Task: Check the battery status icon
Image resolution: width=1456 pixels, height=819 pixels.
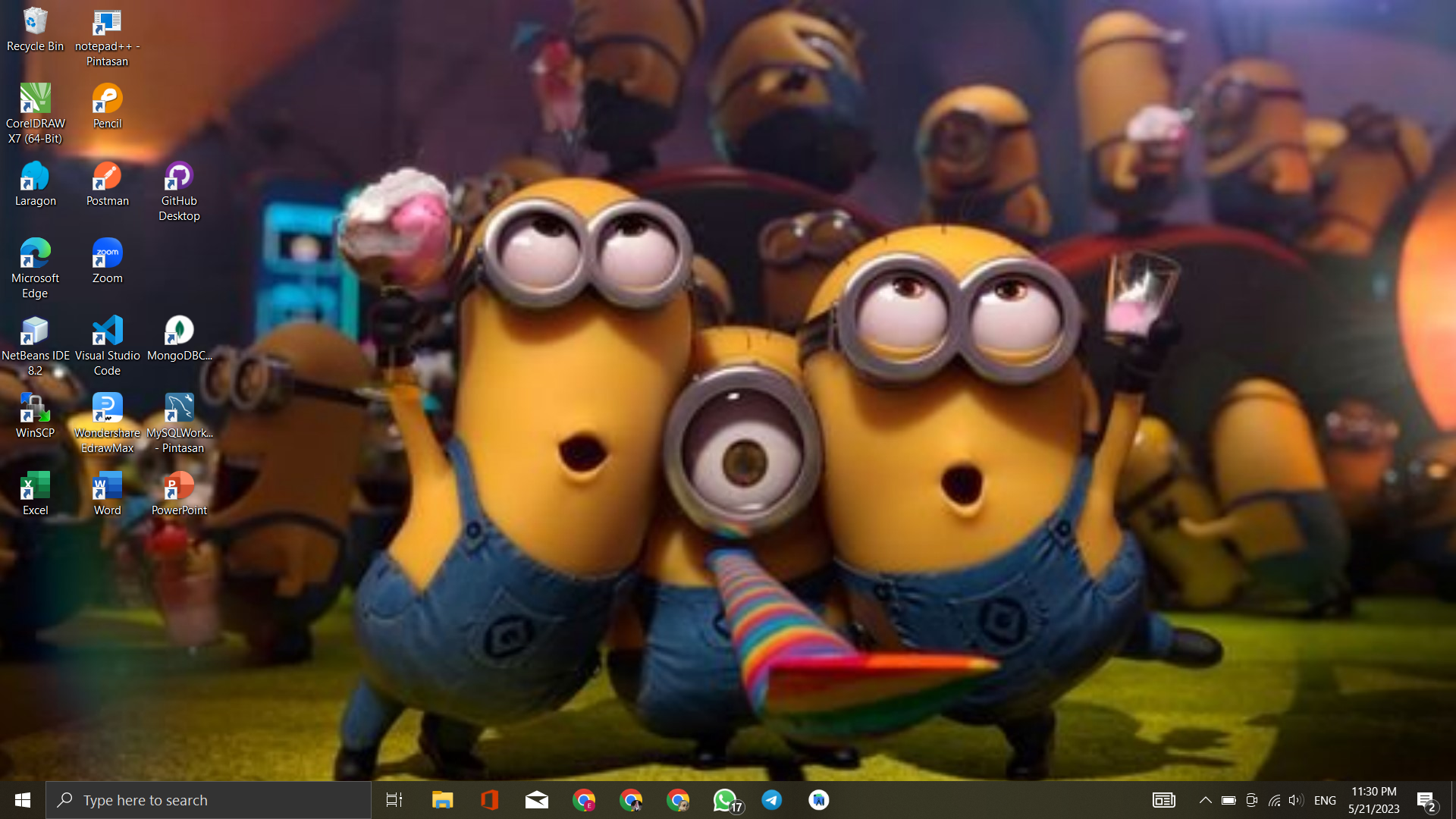Action: (x=1228, y=800)
